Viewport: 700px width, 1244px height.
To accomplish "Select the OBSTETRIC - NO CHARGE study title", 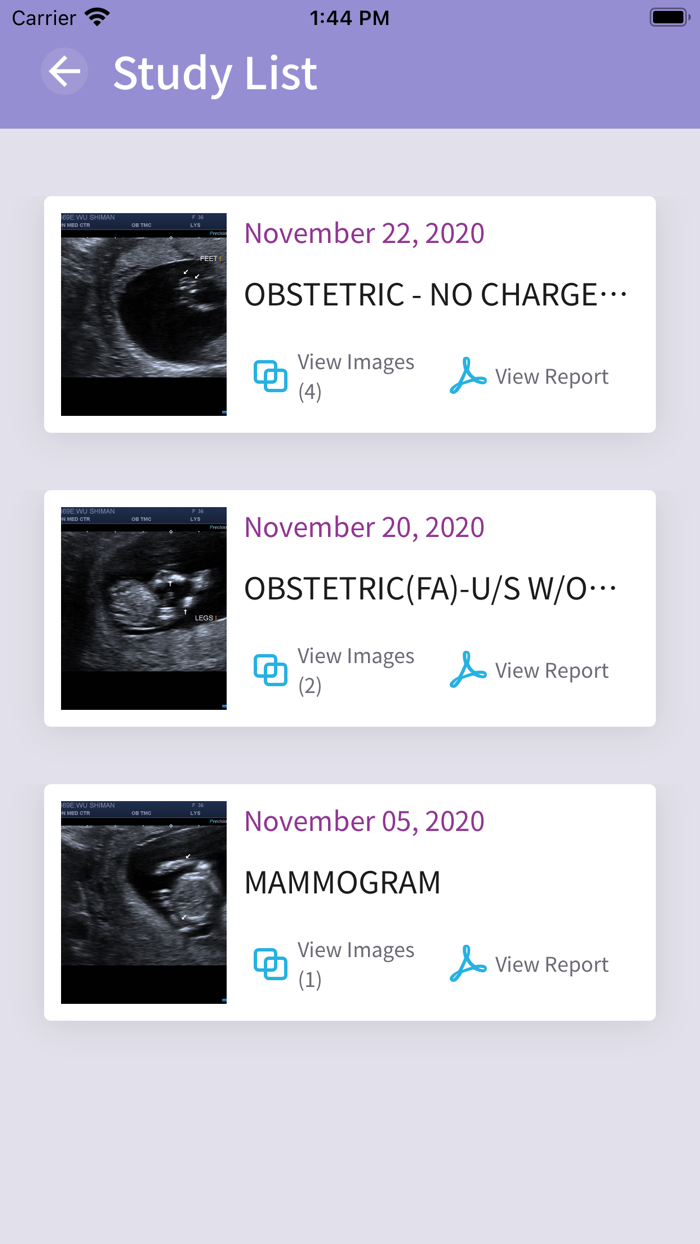I will click(435, 294).
